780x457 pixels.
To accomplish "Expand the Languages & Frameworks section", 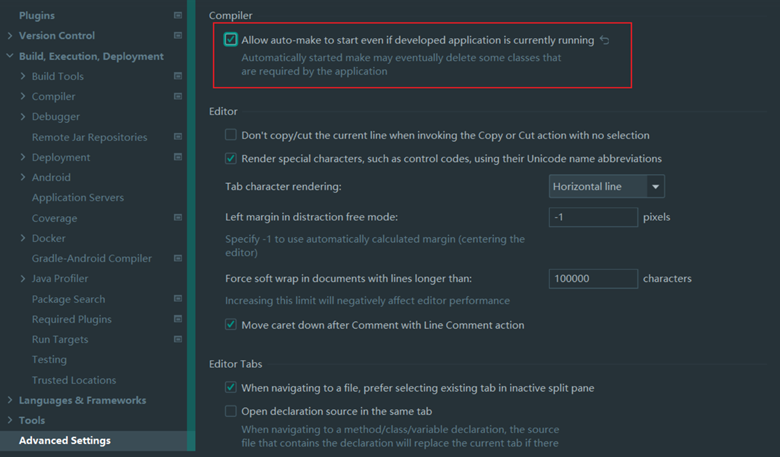I will (x=10, y=401).
